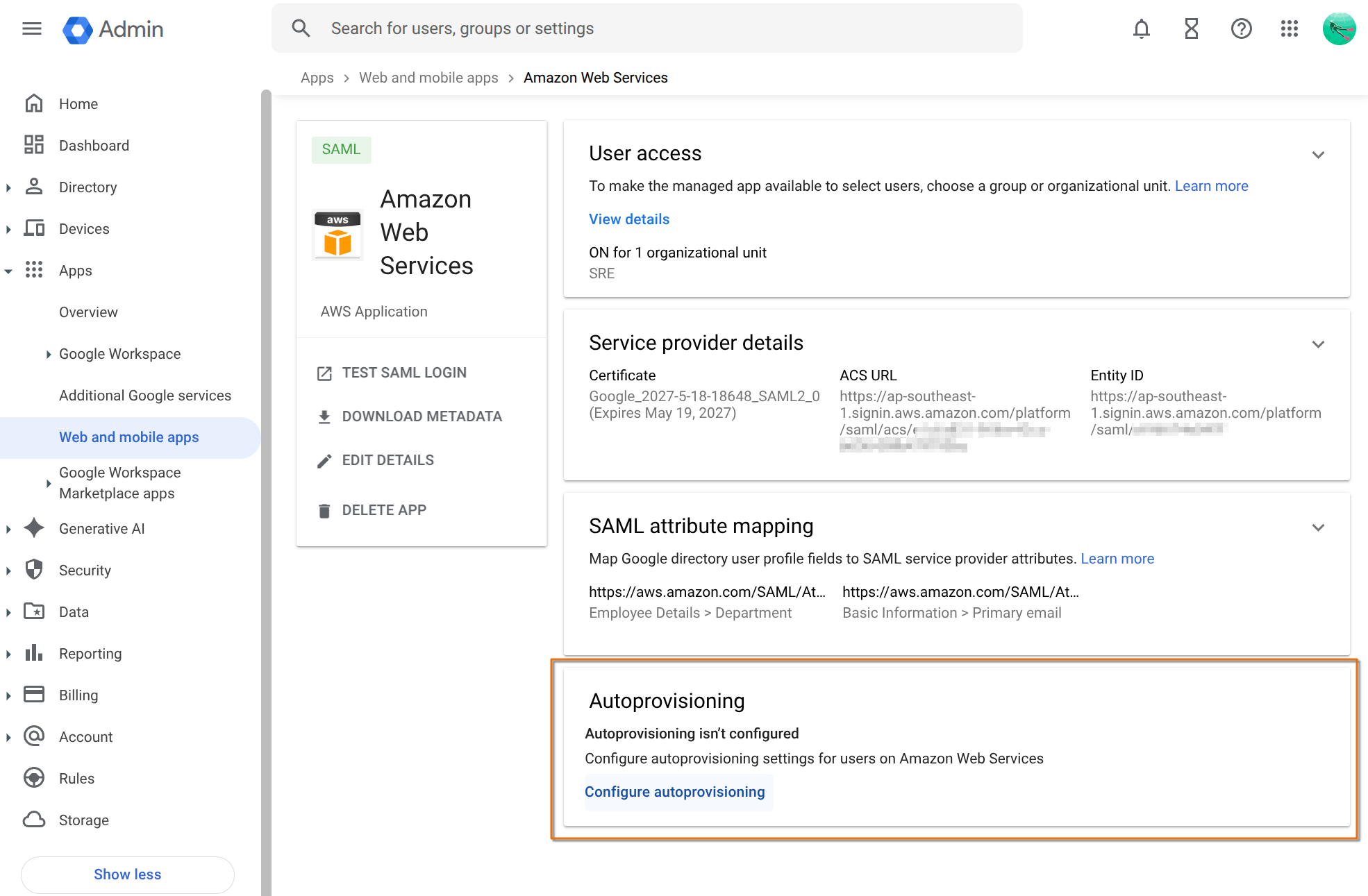Open the account profile avatar
The width and height of the screenshot is (1368, 896).
click(x=1340, y=28)
